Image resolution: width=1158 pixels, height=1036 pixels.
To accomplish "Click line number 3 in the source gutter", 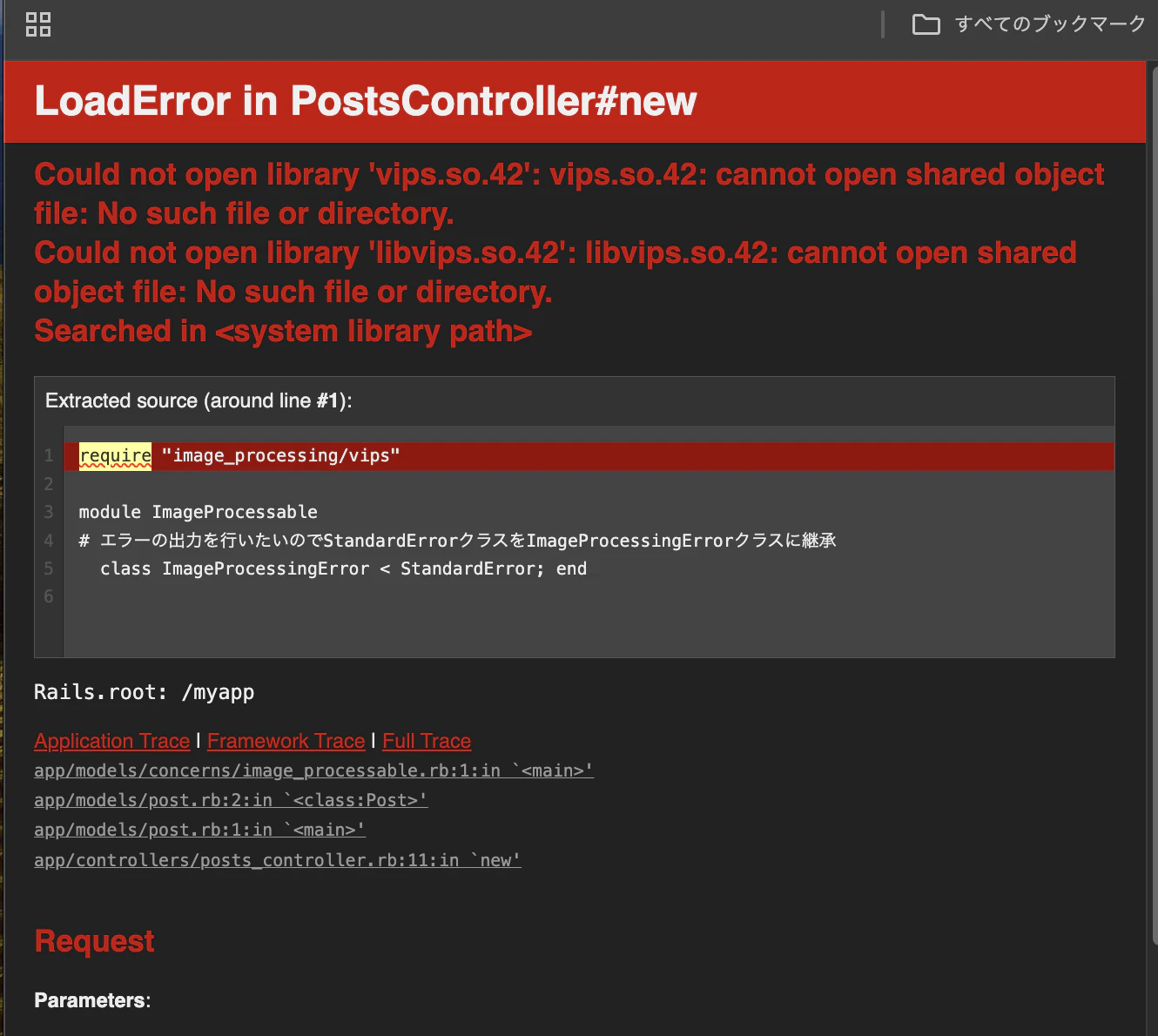I will (x=49, y=512).
